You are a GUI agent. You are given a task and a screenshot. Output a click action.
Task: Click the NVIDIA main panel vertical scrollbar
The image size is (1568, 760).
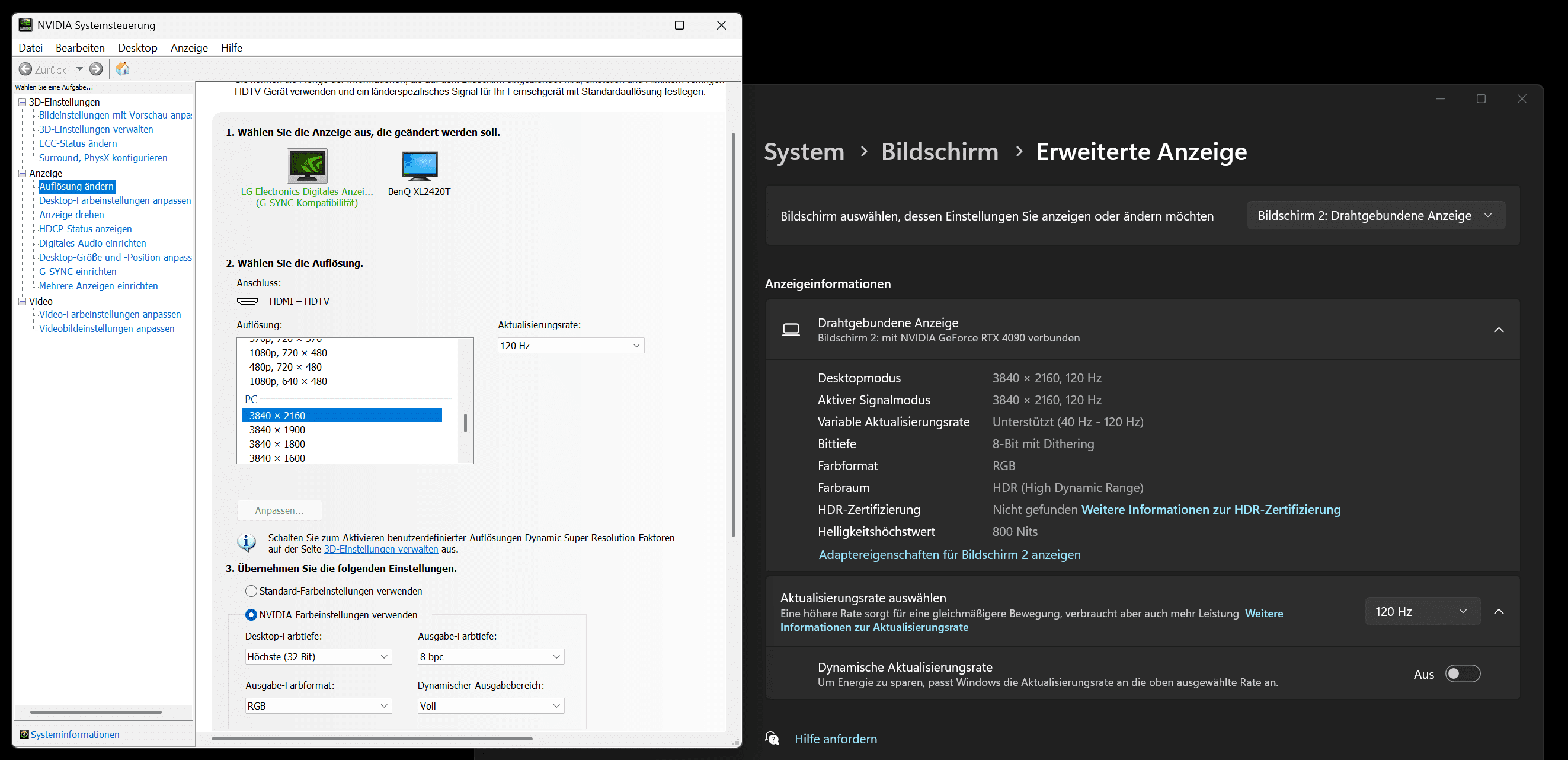pyautogui.click(x=733, y=335)
